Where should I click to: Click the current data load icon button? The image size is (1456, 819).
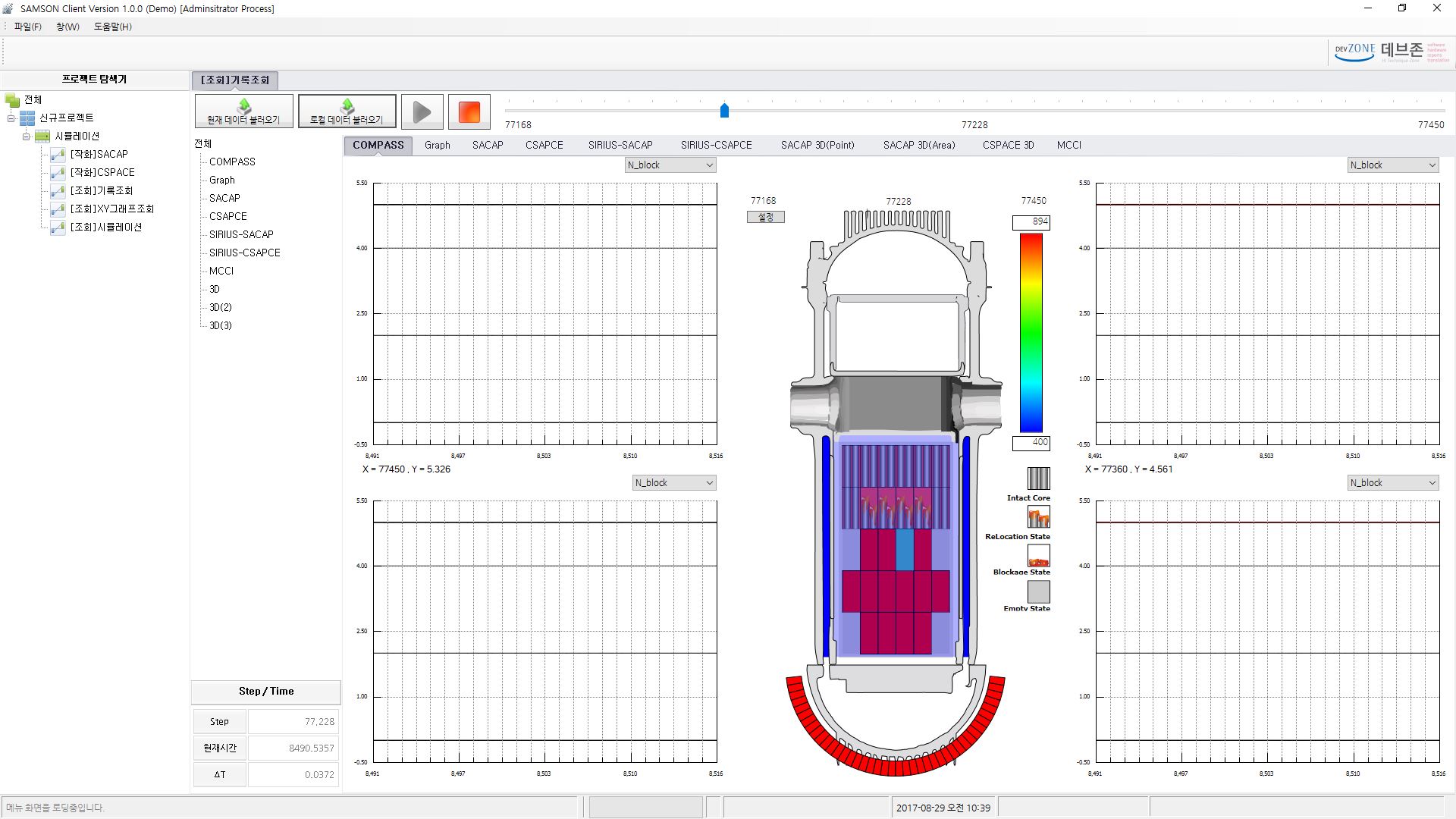click(243, 111)
